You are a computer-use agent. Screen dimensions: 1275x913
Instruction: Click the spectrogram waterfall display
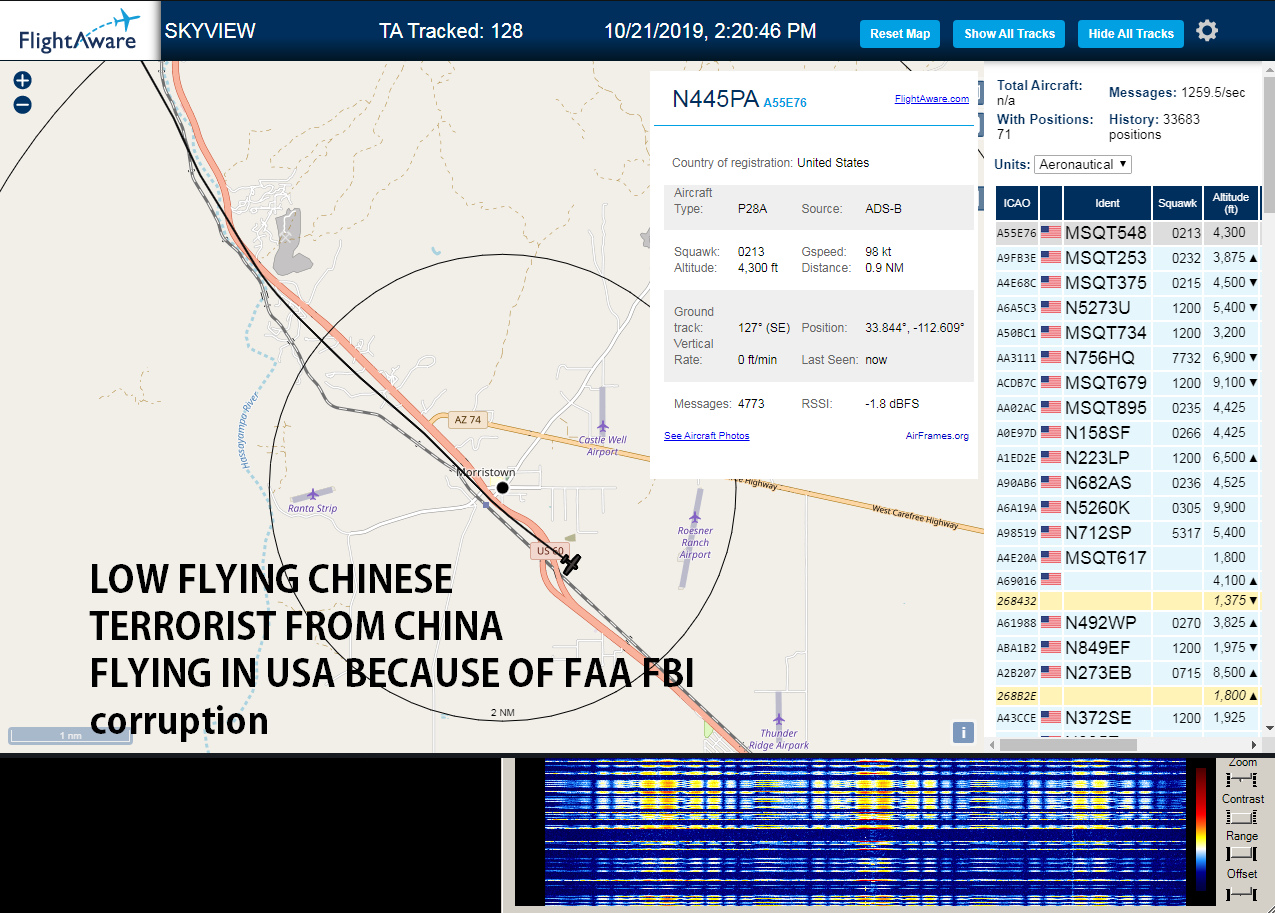coord(866,833)
